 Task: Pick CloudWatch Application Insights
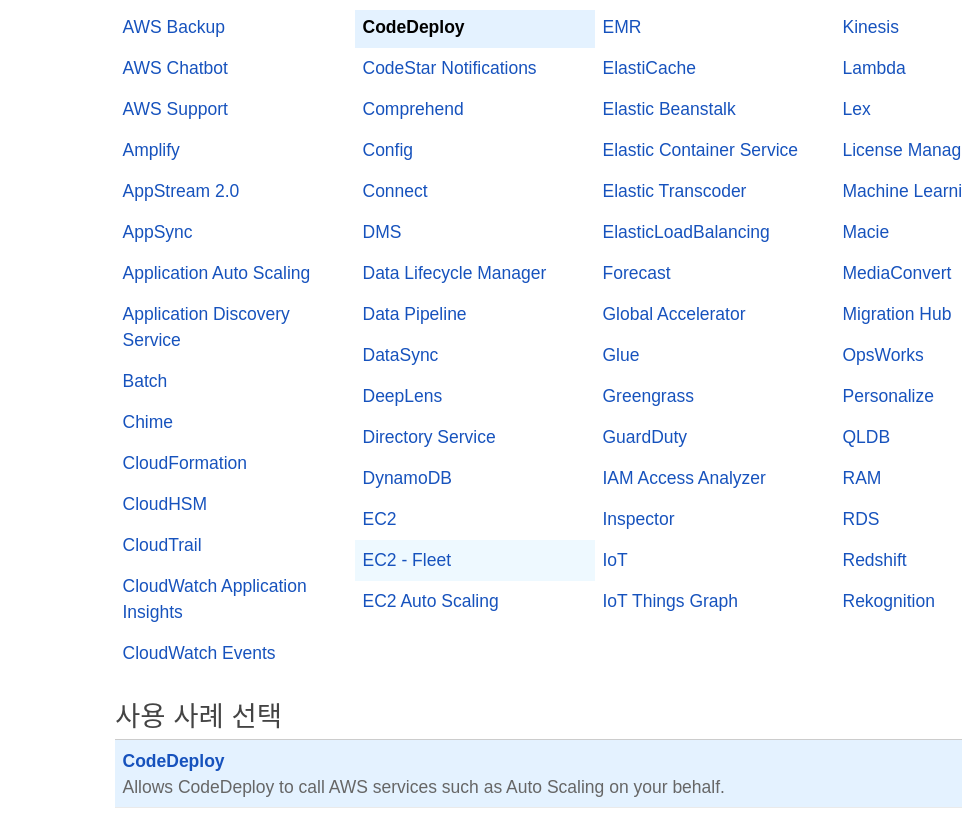click(214, 599)
